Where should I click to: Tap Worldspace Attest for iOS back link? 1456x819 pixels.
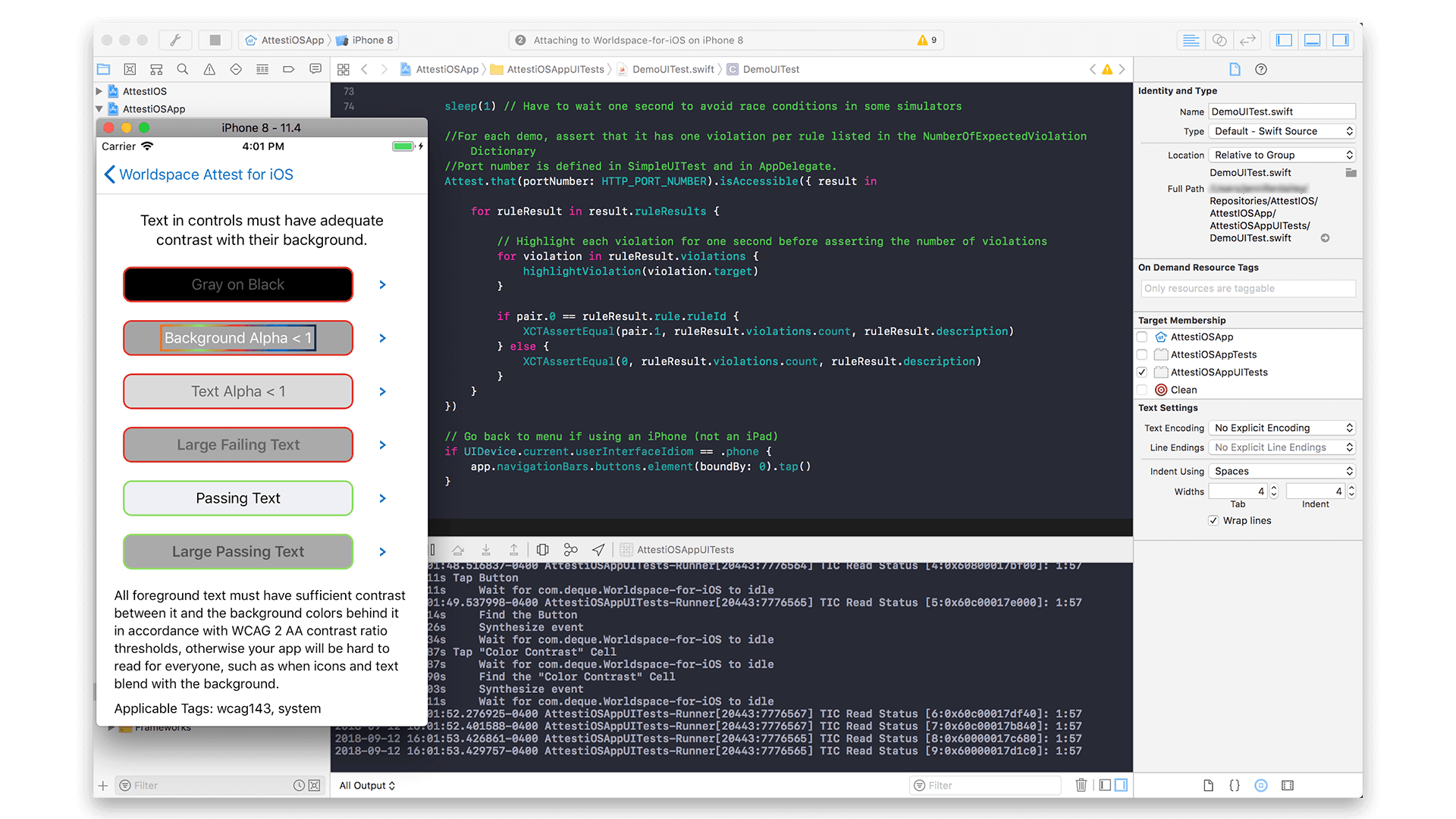[x=199, y=174]
